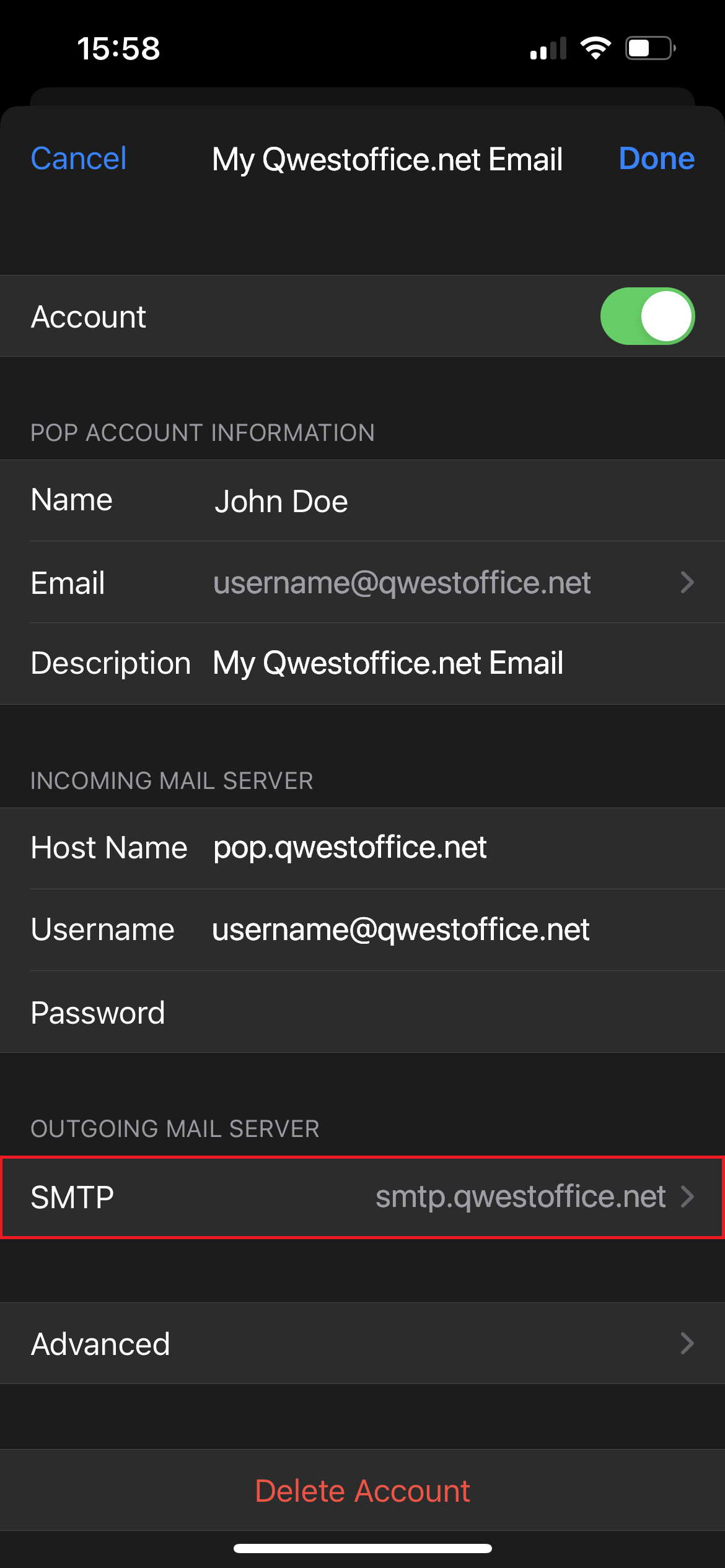The height and width of the screenshot is (1568, 725).
Task: Disable the Account toggle switch
Action: click(x=647, y=316)
